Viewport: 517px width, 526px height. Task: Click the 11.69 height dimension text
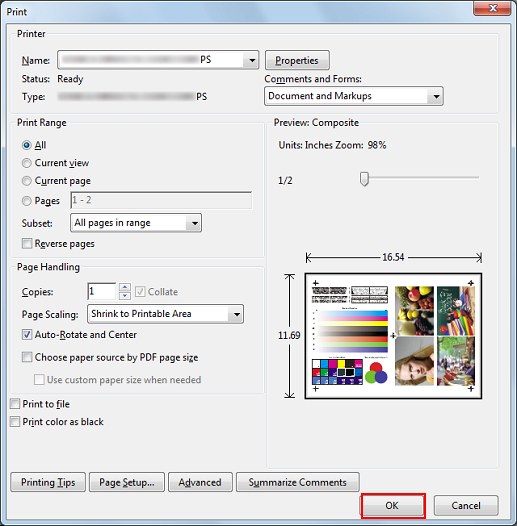coord(289,335)
